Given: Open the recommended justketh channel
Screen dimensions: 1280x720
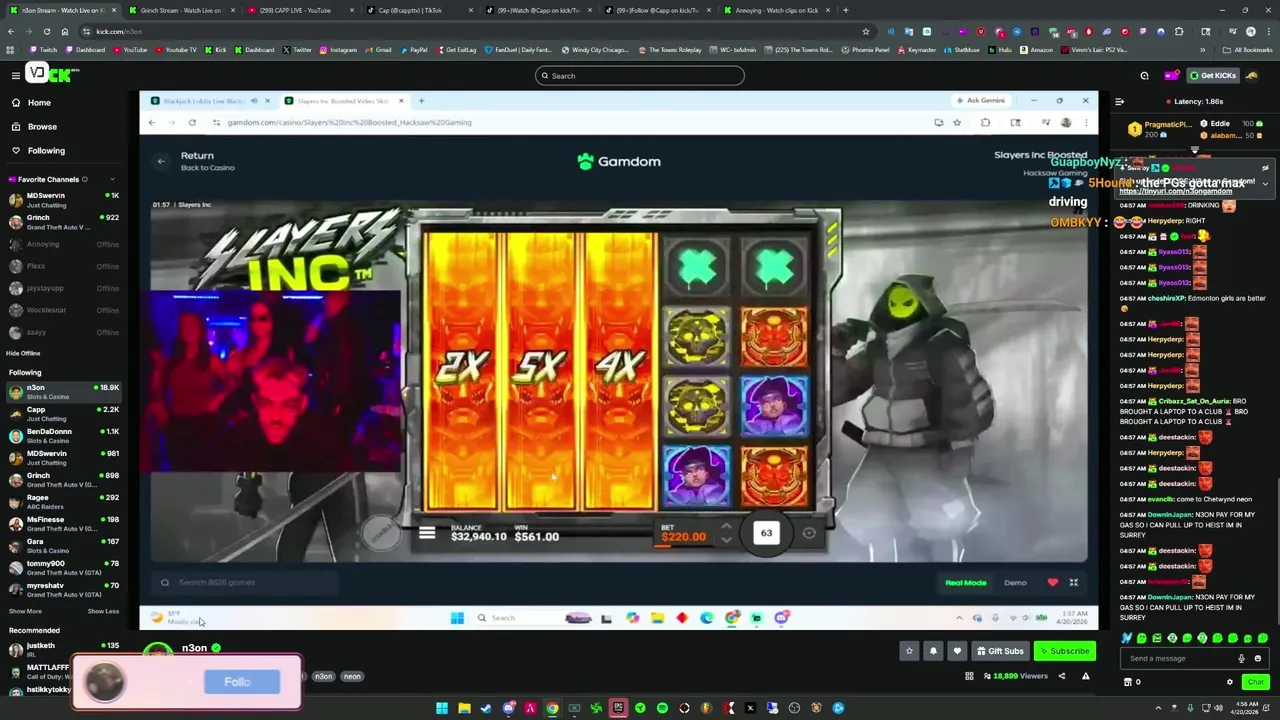Looking at the screenshot, I should click(62, 650).
